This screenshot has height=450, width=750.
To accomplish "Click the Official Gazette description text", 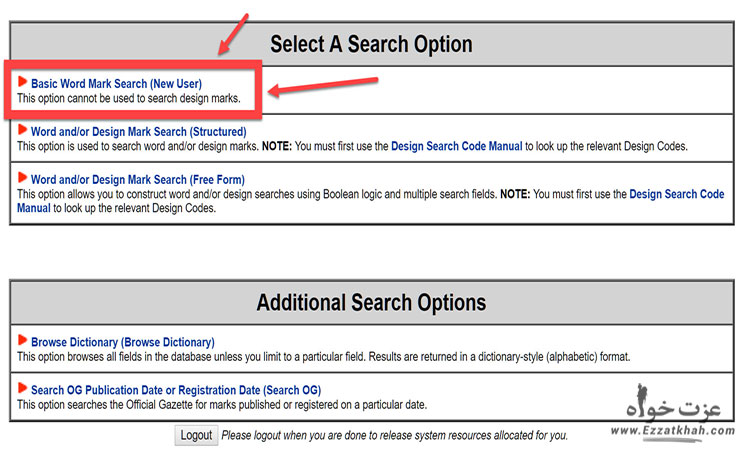I will pyautogui.click(x=221, y=405).
